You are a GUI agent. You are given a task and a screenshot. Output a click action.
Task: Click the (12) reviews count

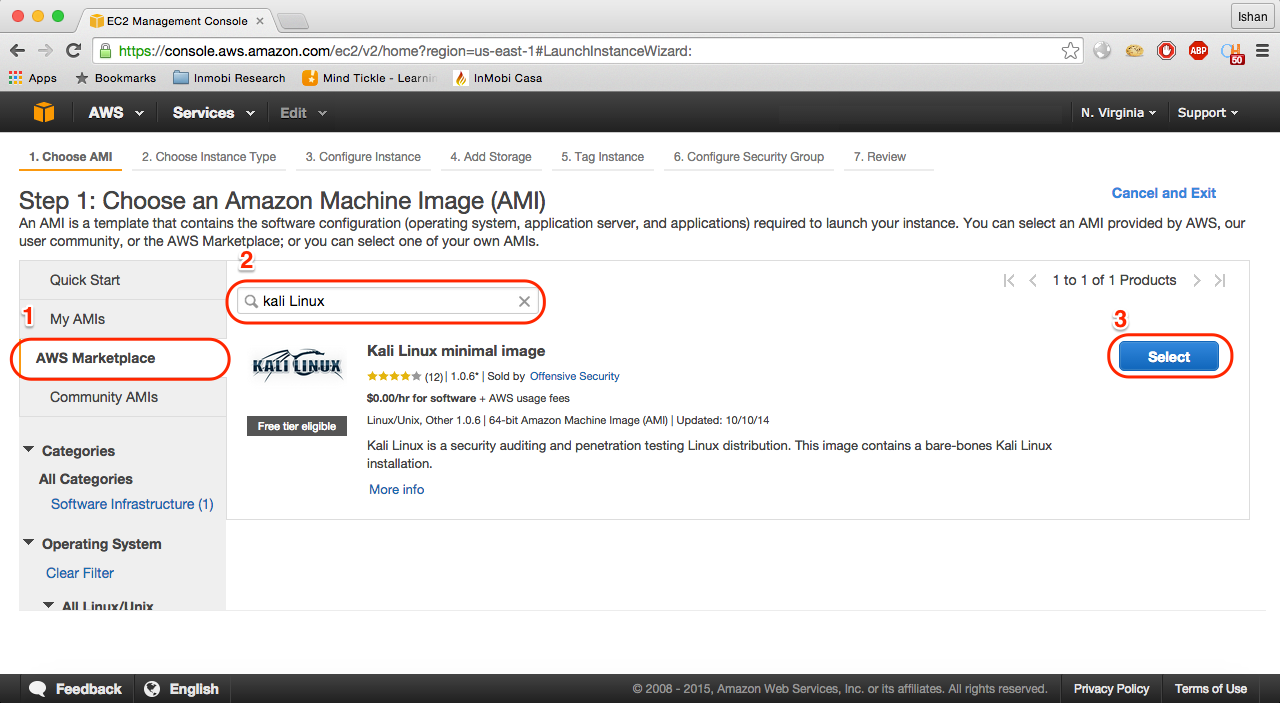tap(434, 377)
